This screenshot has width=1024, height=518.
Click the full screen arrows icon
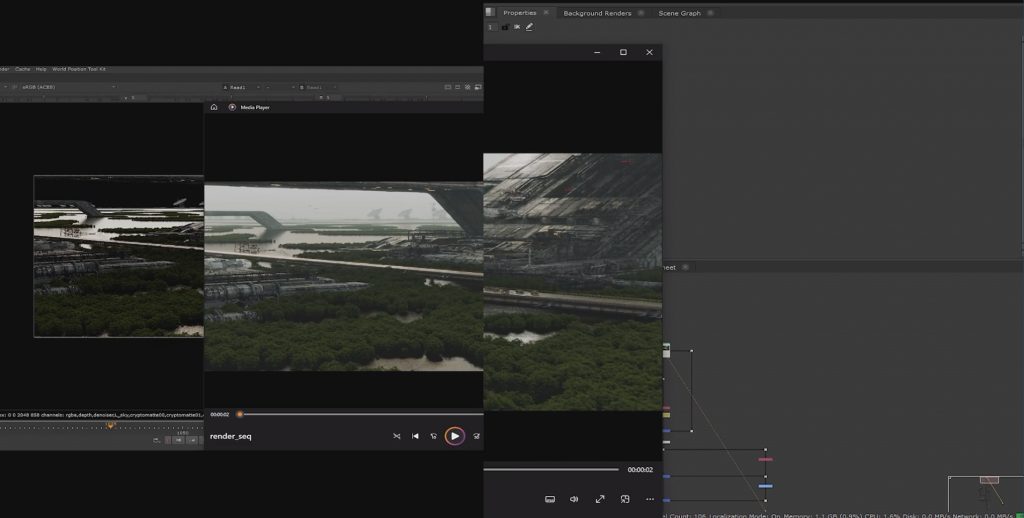(600, 499)
